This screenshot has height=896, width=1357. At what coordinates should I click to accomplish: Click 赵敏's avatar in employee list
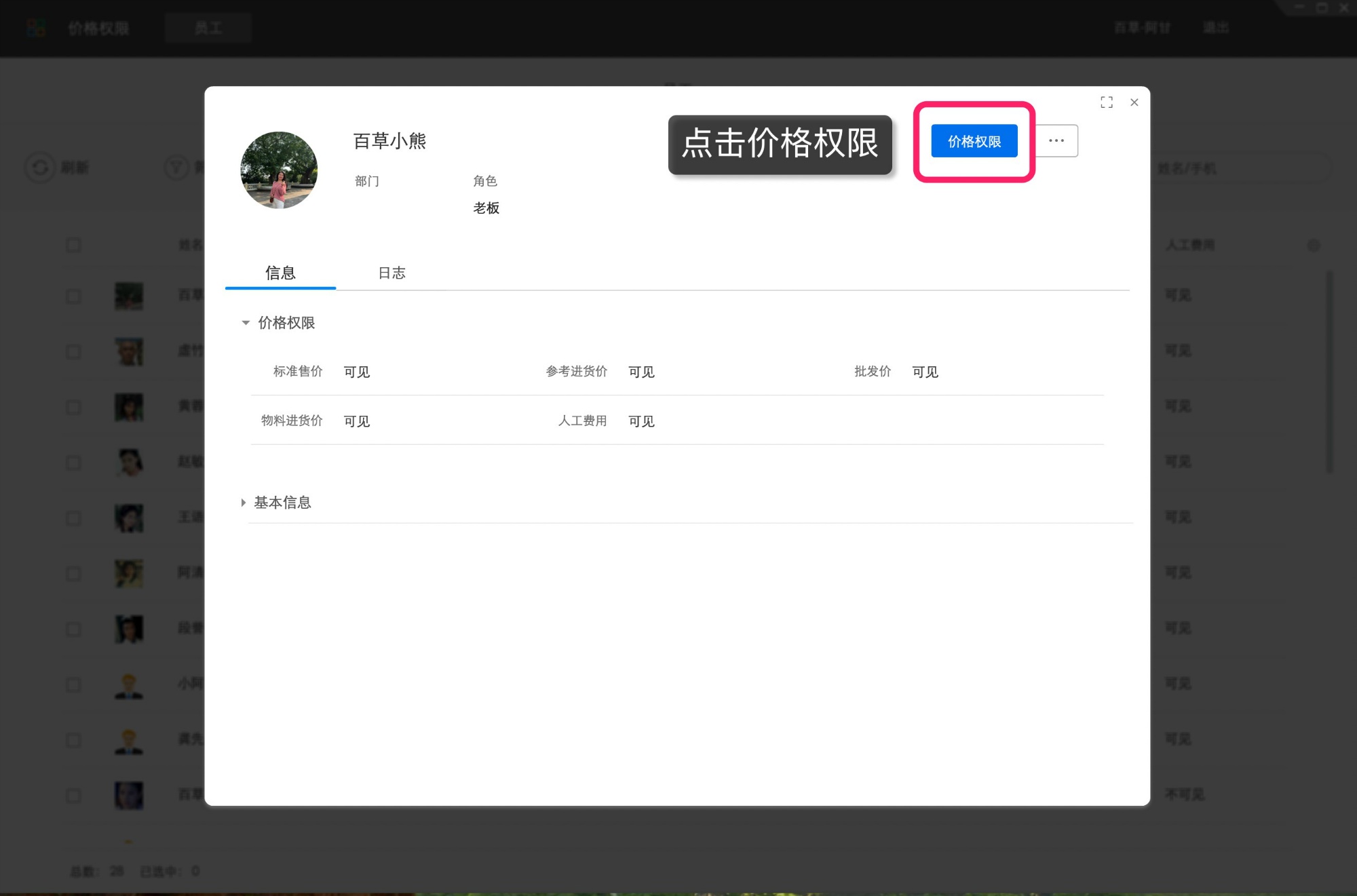(x=129, y=463)
